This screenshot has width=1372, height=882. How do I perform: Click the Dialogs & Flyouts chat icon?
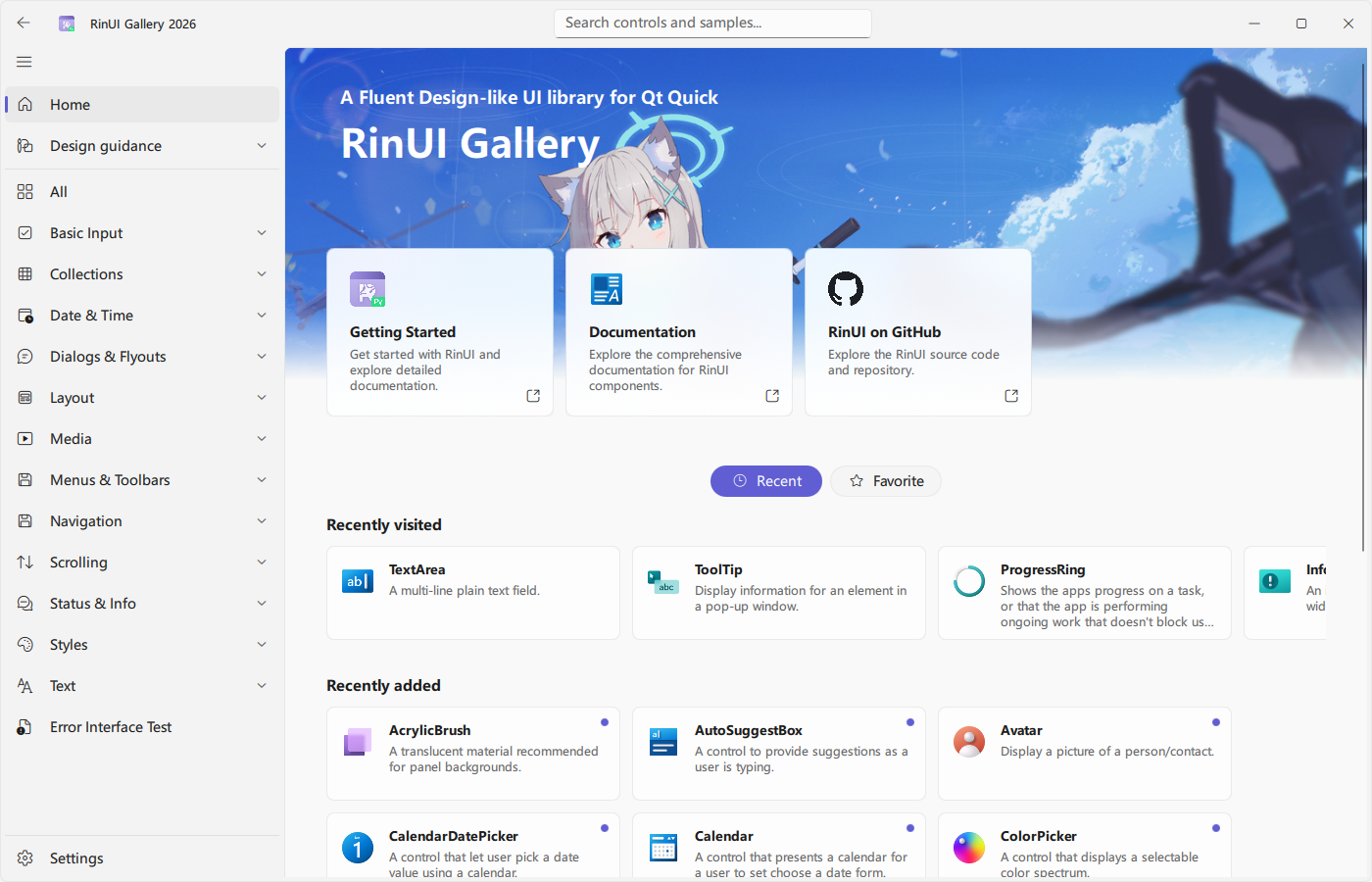25,357
